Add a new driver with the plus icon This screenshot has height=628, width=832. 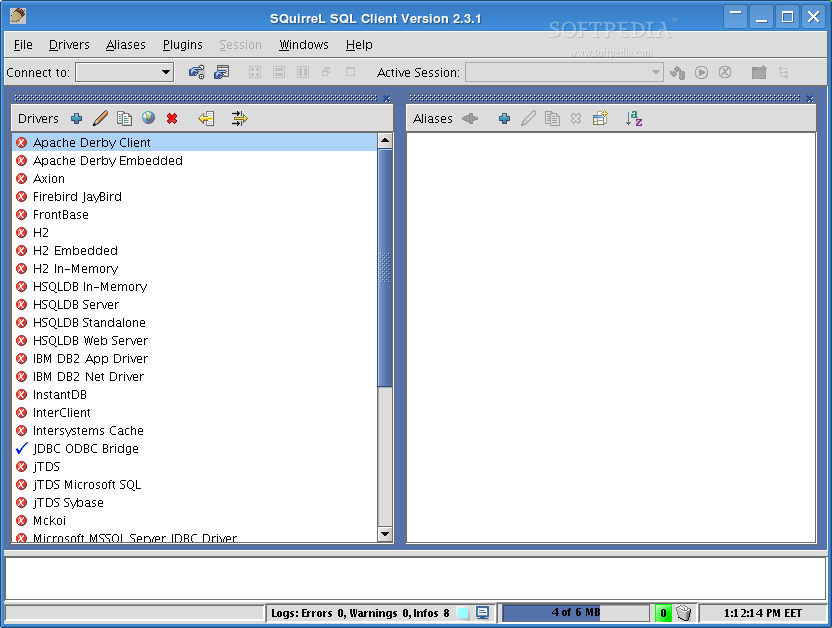(x=76, y=118)
